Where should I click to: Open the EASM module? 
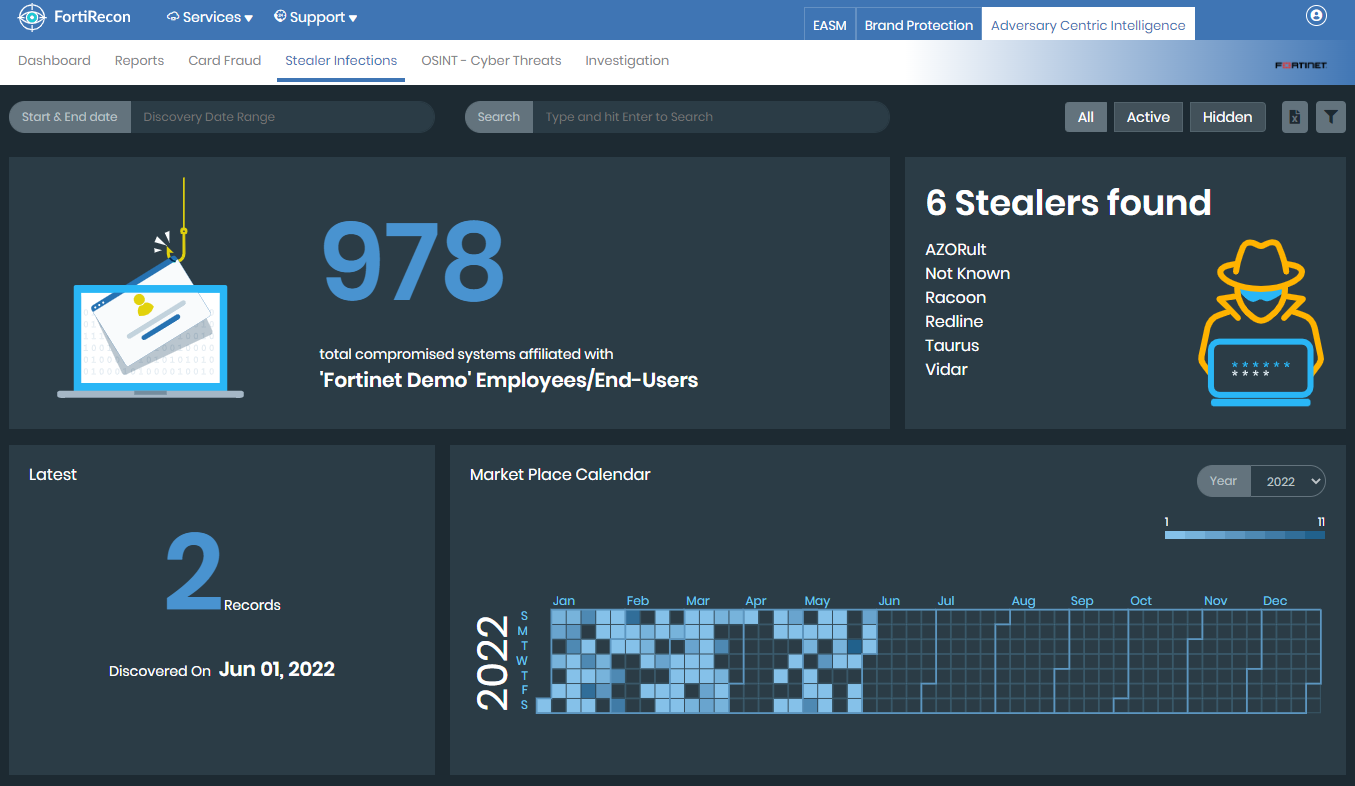[829, 25]
